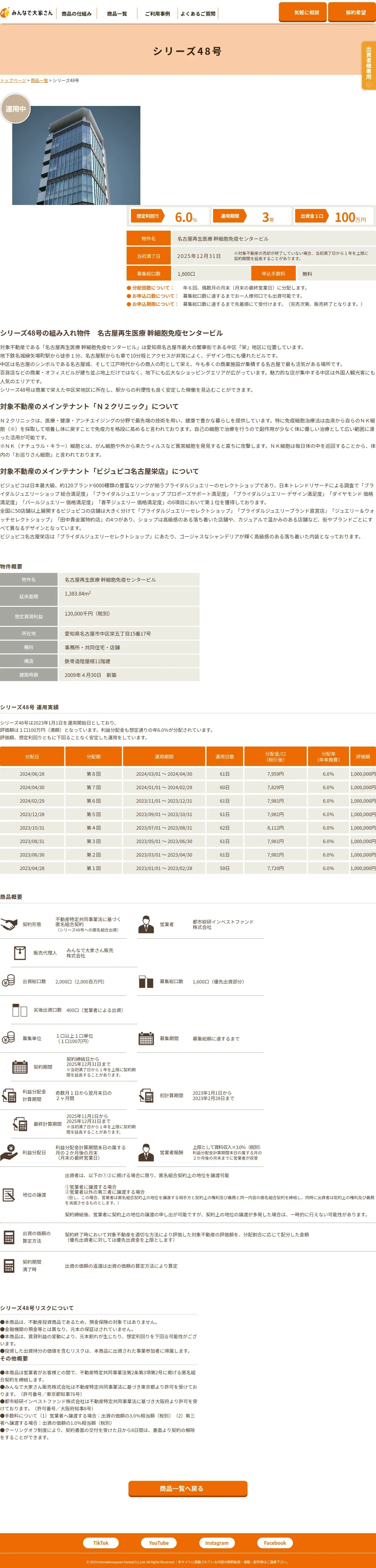
Task: Click the businessman icon beside 営業者
Action: coord(146,924)
